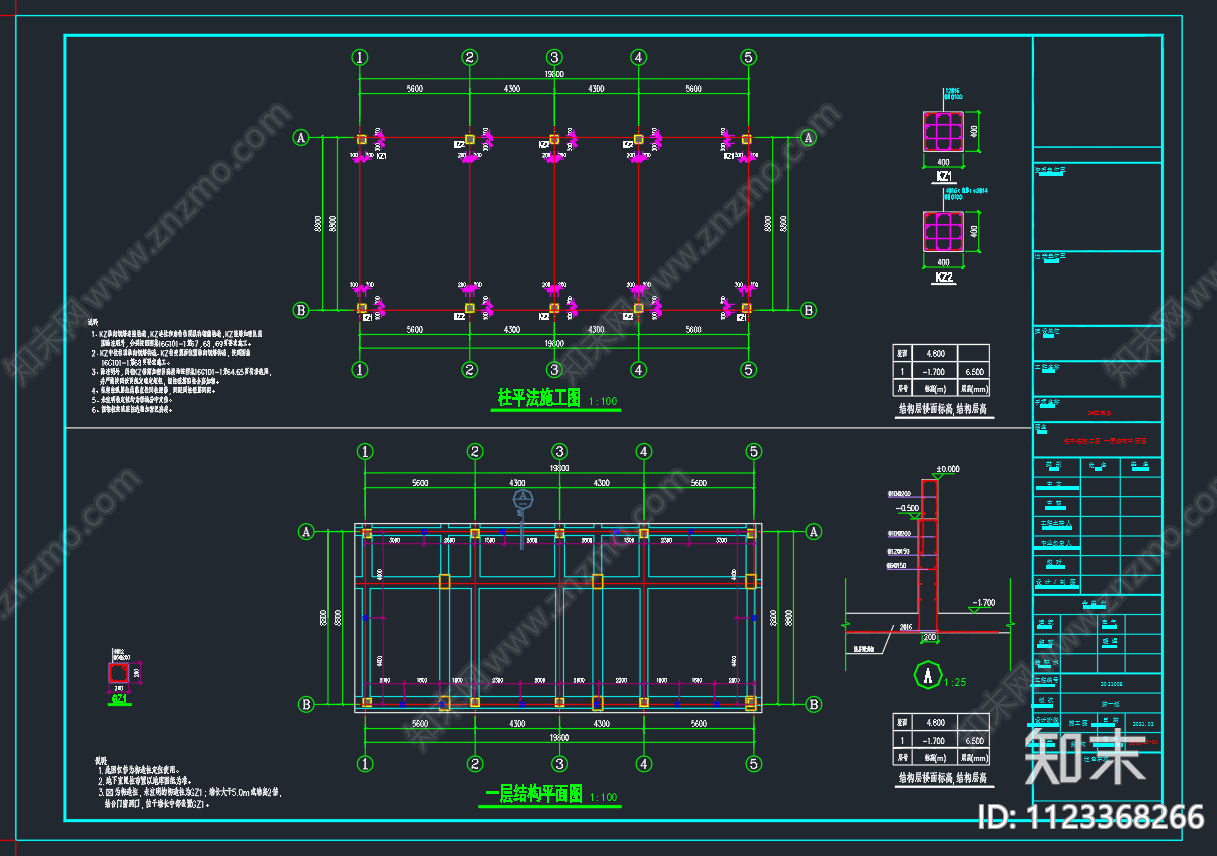Click the octagonal section A marker beside 1:25

pyautogui.click(x=930, y=677)
